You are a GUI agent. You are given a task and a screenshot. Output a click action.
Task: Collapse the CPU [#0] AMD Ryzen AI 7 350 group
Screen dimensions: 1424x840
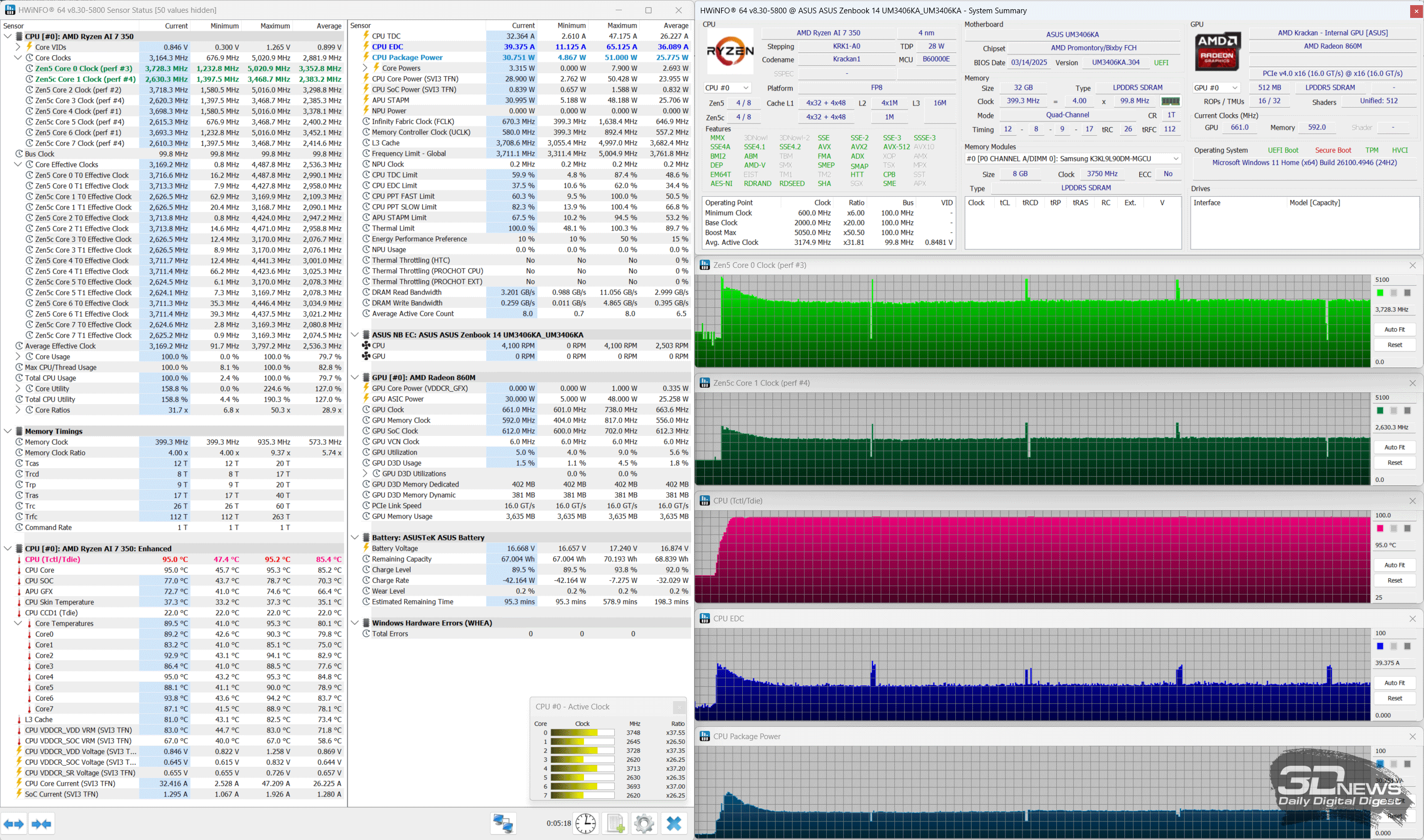7,36
